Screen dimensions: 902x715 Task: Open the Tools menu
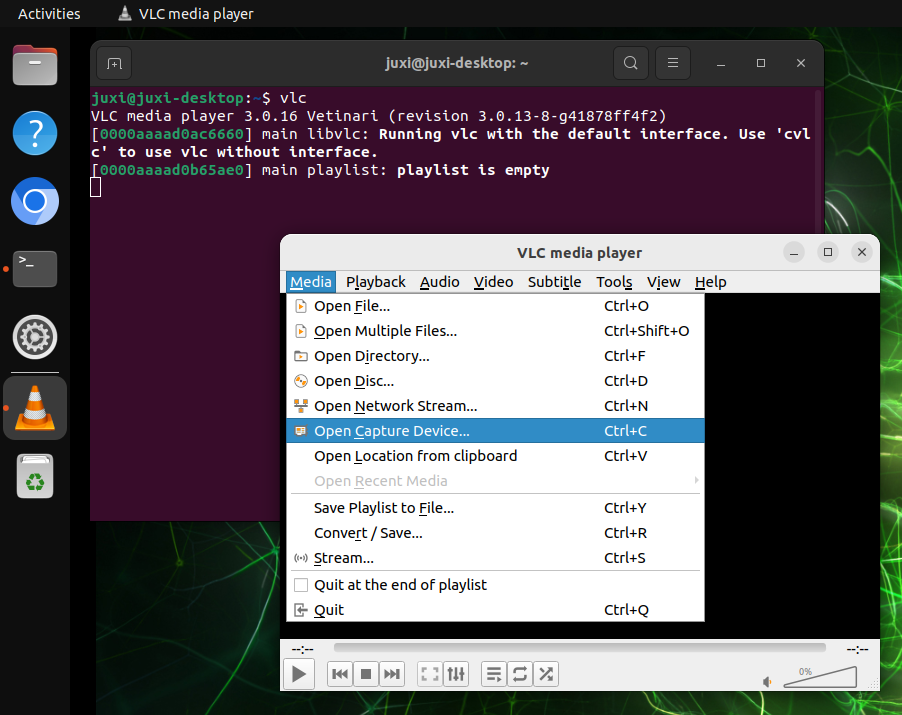614,282
